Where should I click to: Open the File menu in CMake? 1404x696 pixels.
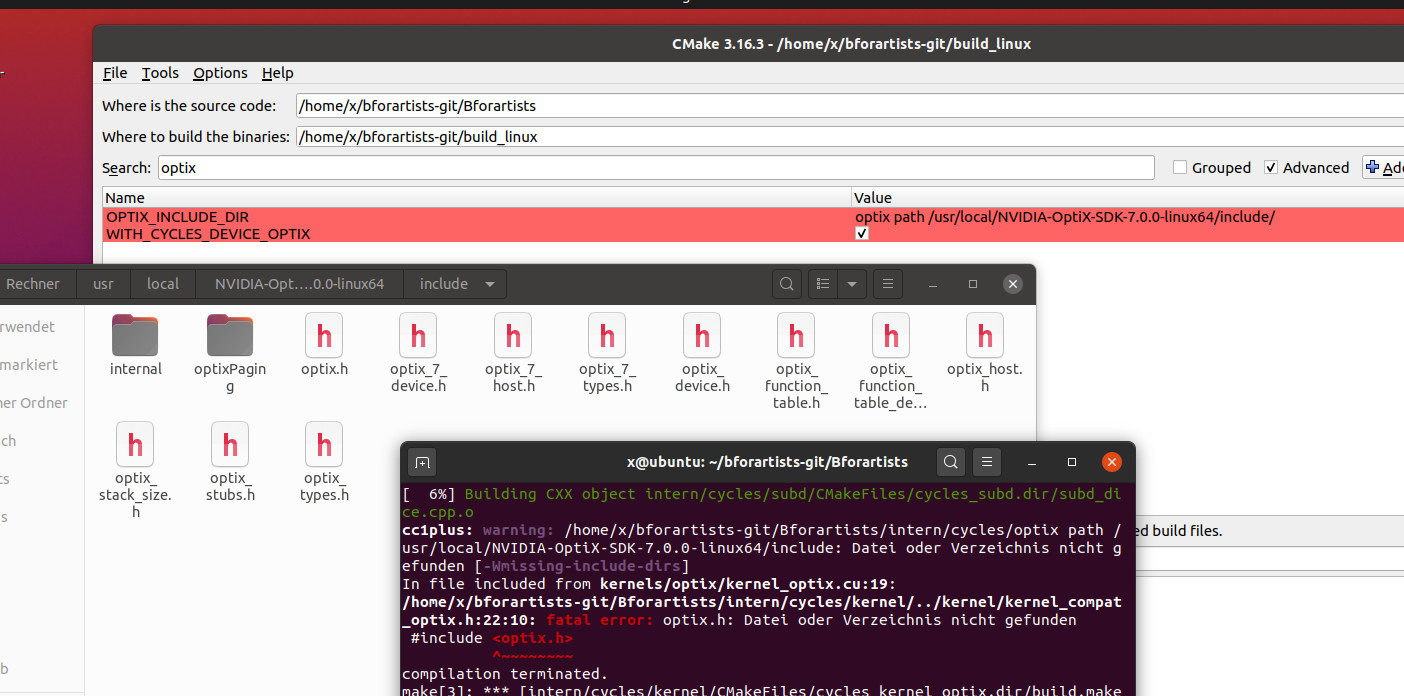pyautogui.click(x=115, y=73)
